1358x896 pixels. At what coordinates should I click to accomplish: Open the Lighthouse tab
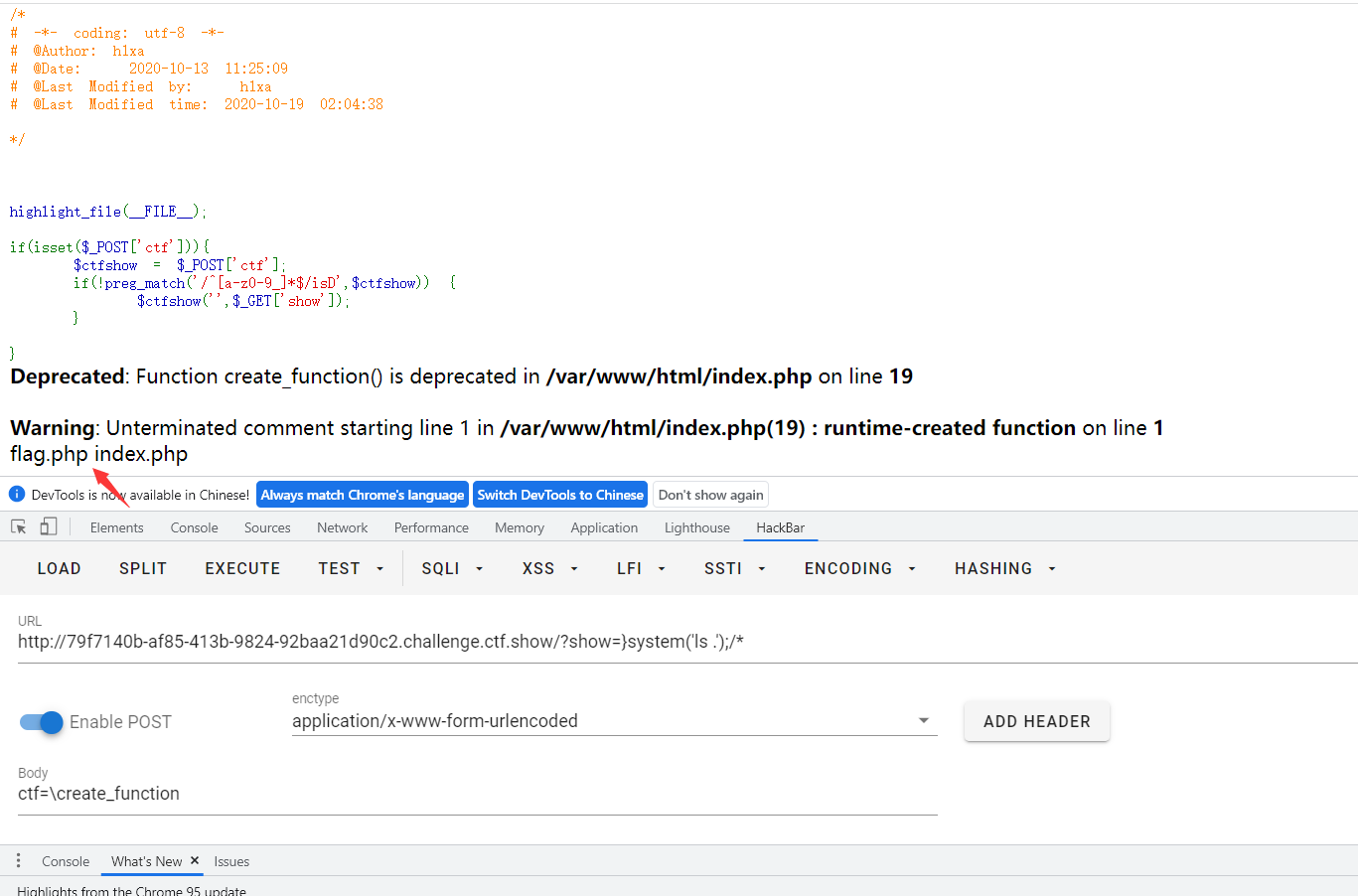pos(697,527)
